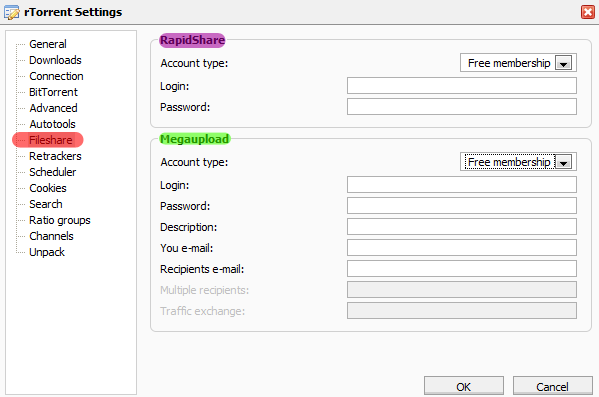Viewport: 599px width, 397px height.
Task: Open the General settings section
Action: pyautogui.click(x=48, y=44)
